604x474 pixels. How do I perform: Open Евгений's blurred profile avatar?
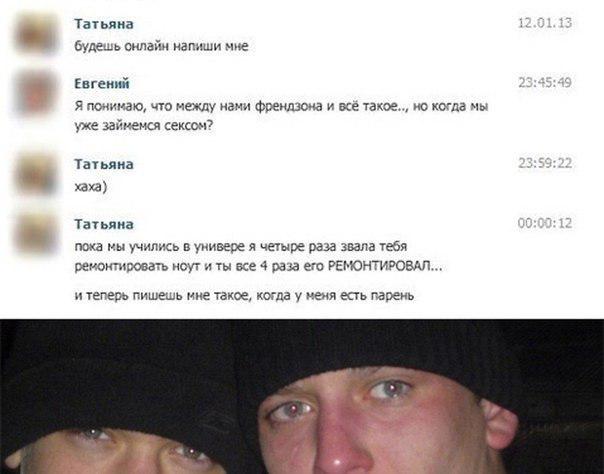click(x=36, y=93)
